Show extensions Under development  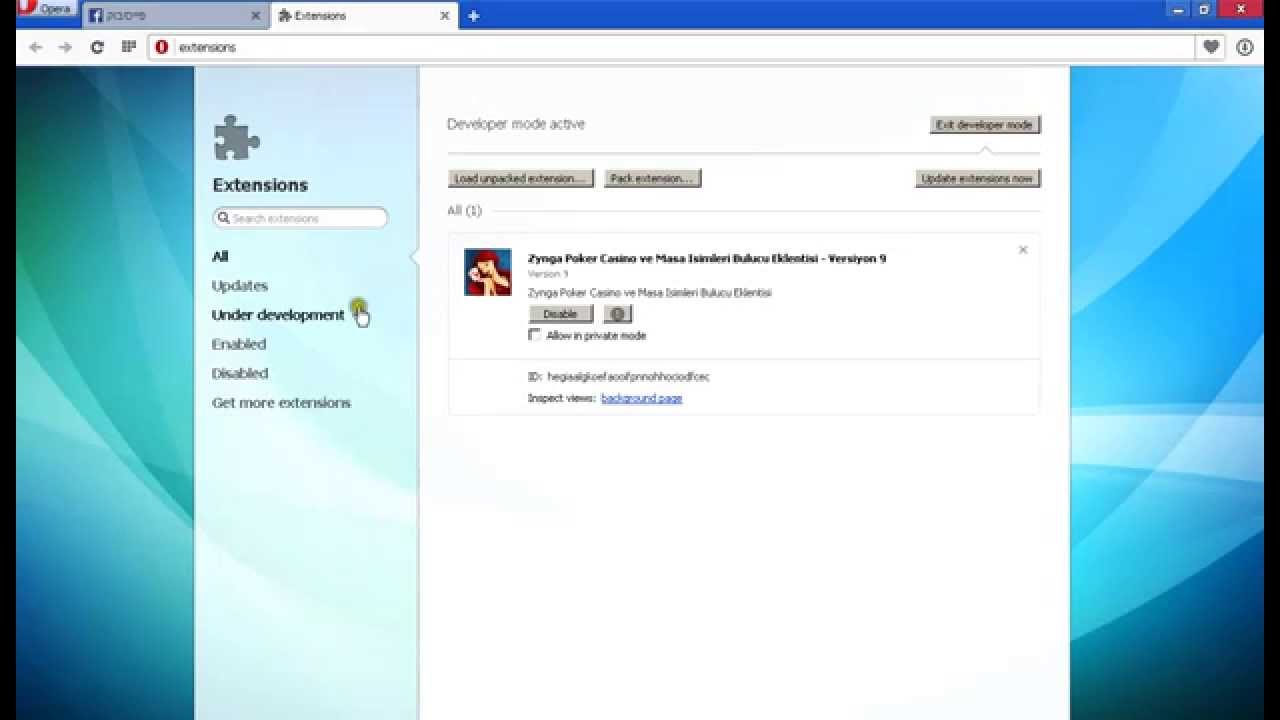(x=278, y=315)
